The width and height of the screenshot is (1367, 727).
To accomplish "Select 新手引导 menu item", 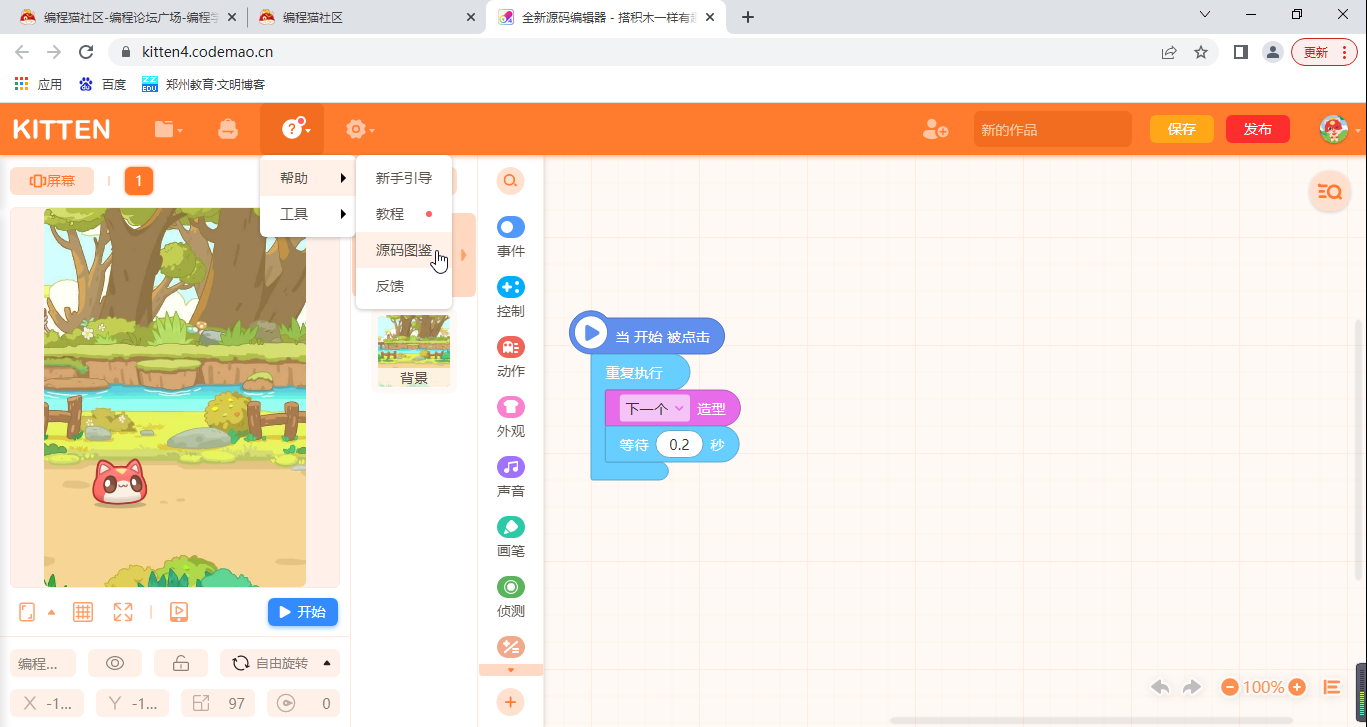I will coord(404,178).
